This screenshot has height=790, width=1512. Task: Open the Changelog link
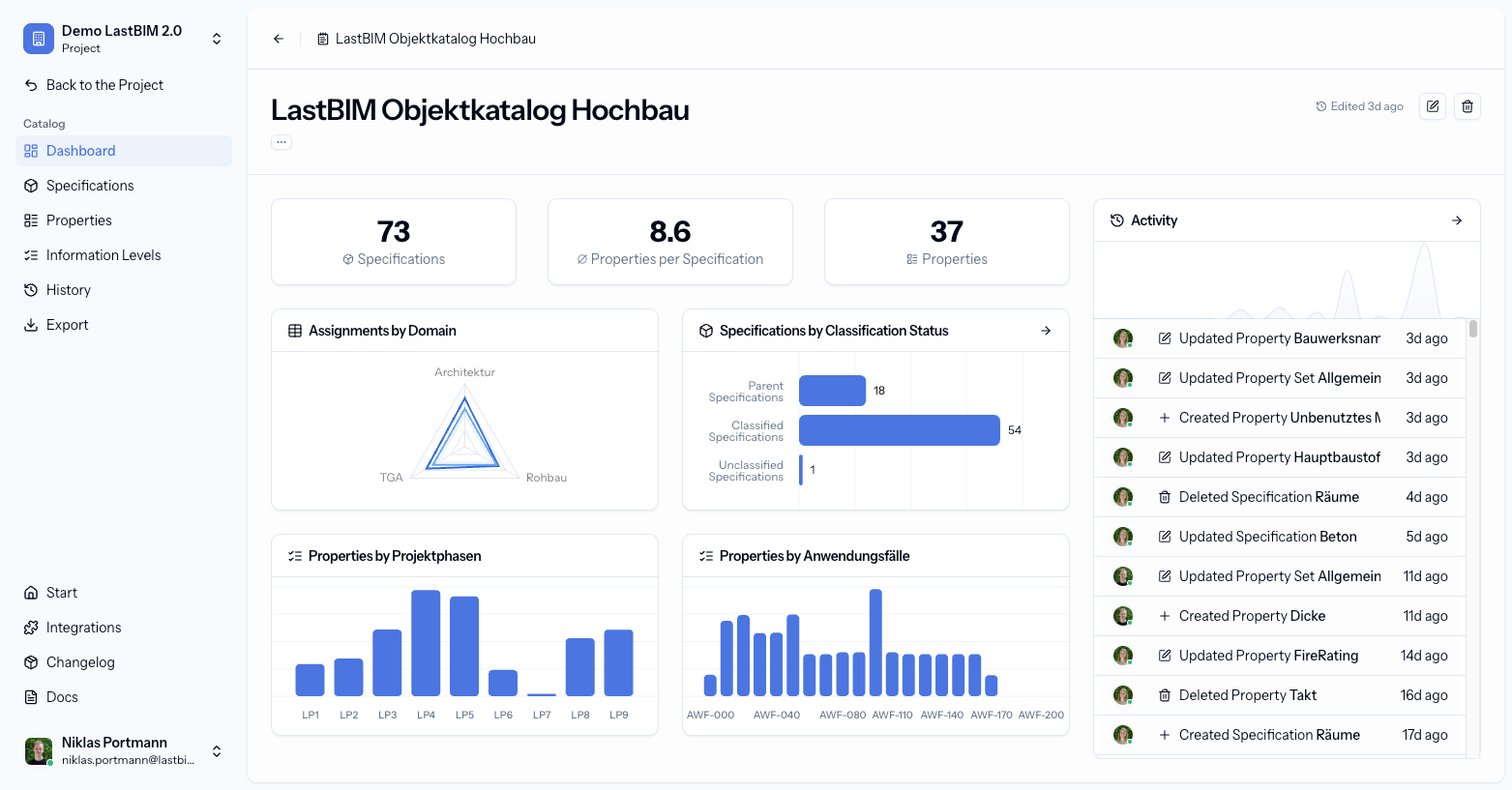click(80, 662)
